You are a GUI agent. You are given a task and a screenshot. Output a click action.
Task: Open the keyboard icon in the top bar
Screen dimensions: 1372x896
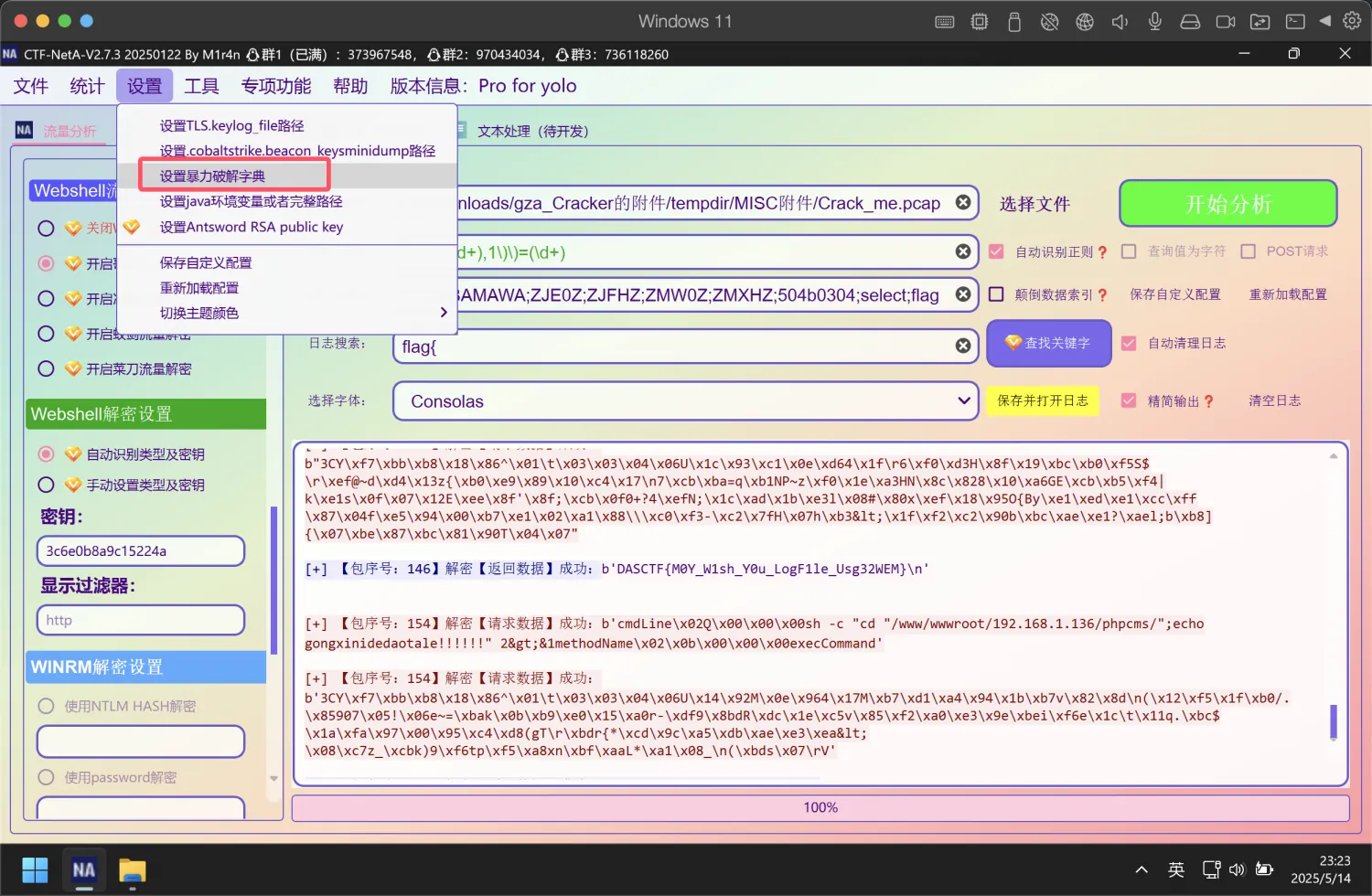tap(945, 21)
